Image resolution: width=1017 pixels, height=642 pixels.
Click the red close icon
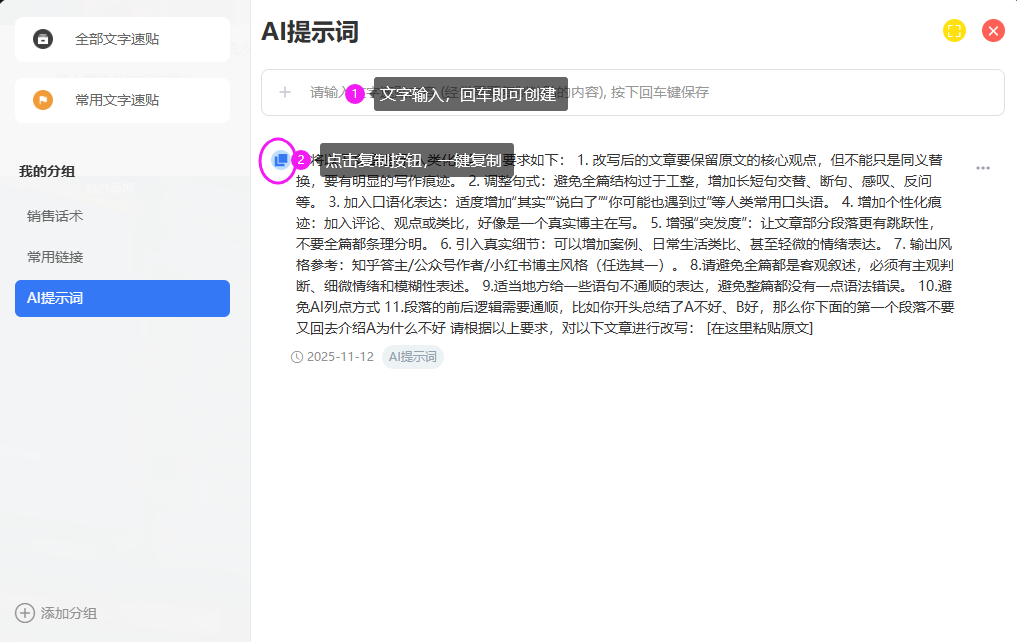click(x=993, y=31)
